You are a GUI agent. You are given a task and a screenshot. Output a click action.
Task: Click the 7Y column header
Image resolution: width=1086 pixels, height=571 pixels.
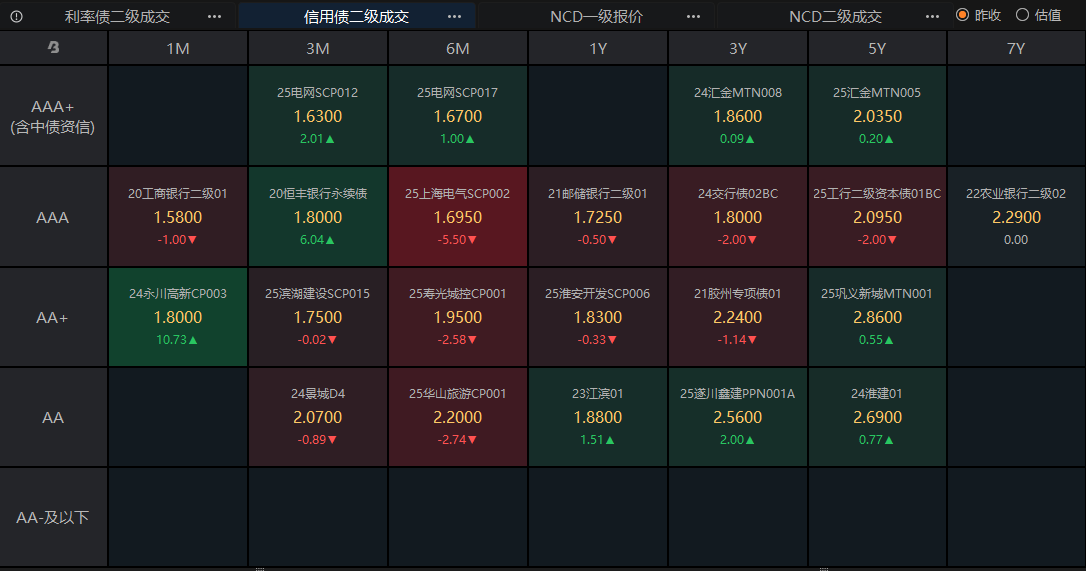point(1016,48)
